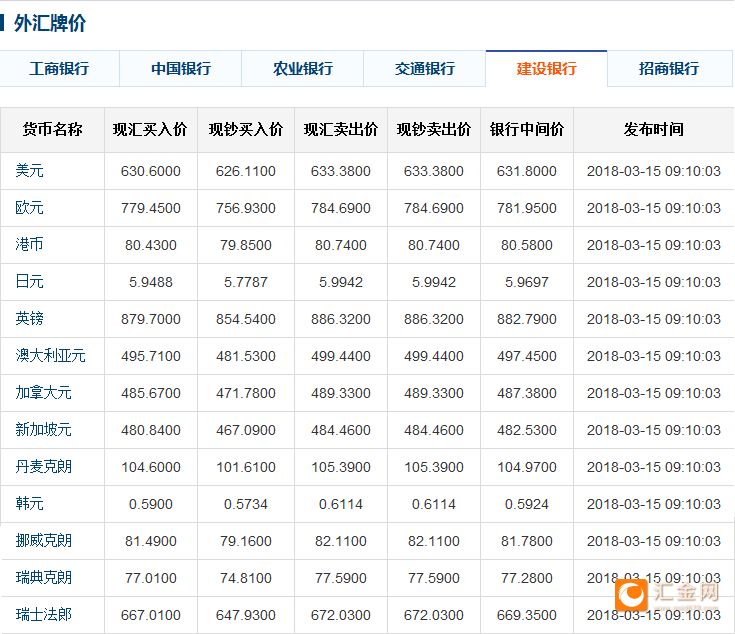Viewport: 735px width, 634px height.
Task: Select the 756.9300 value in 欧元 row
Action: (x=246, y=208)
